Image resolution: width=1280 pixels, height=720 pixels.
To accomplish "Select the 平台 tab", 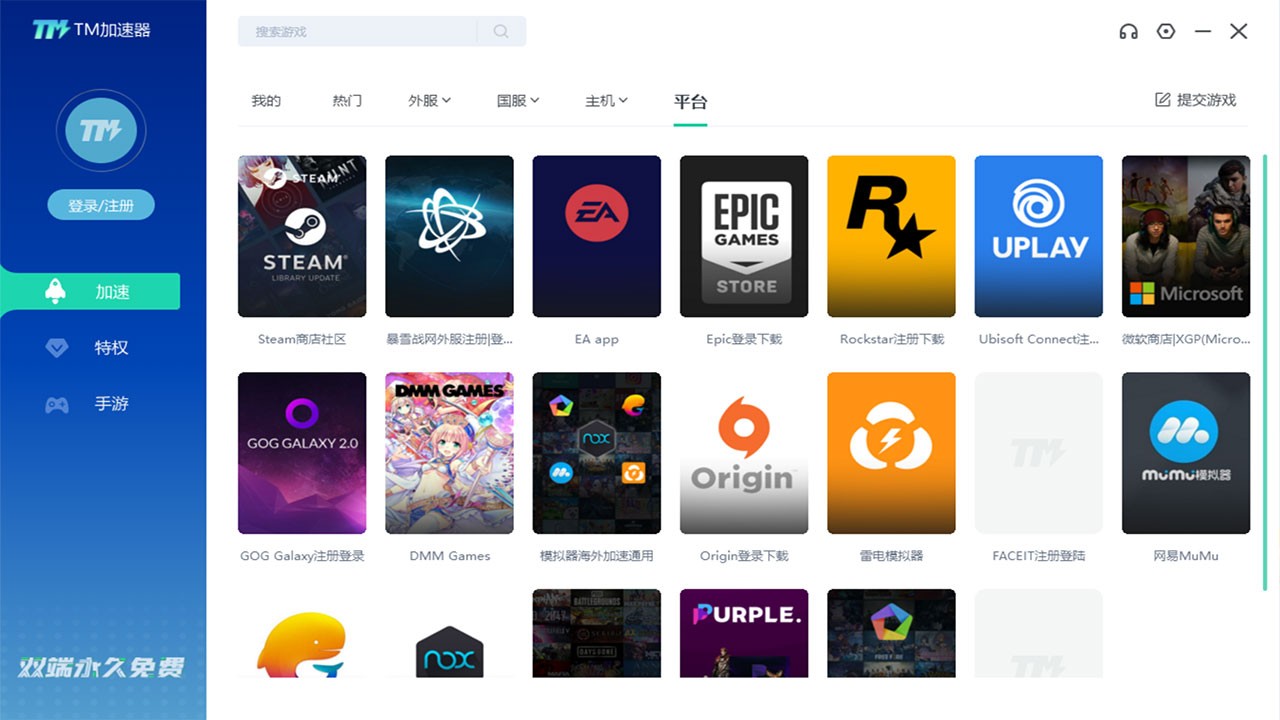I will [690, 101].
